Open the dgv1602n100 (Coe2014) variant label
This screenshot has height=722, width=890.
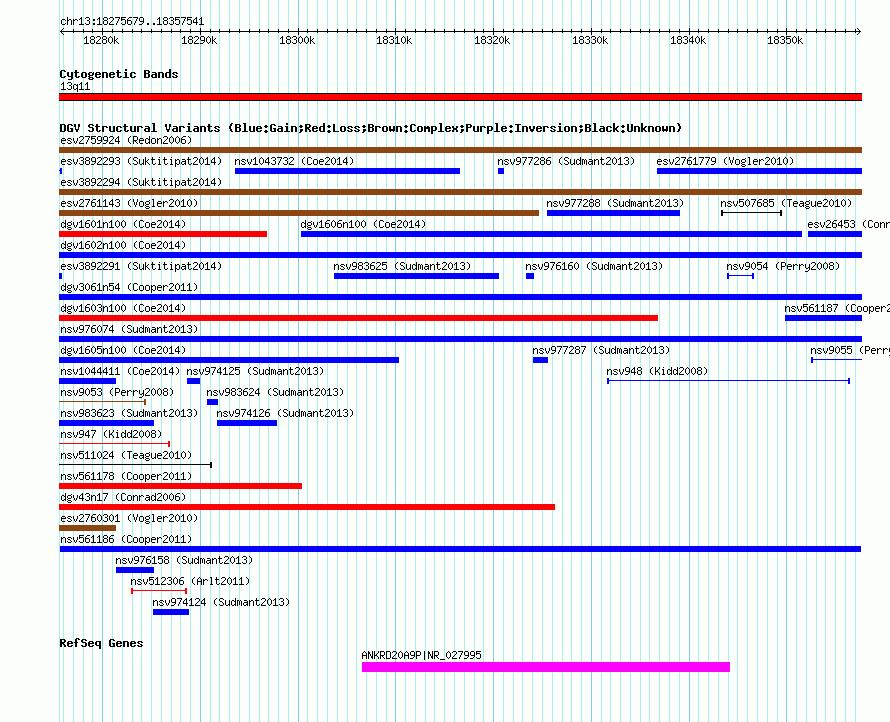(123, 245)
